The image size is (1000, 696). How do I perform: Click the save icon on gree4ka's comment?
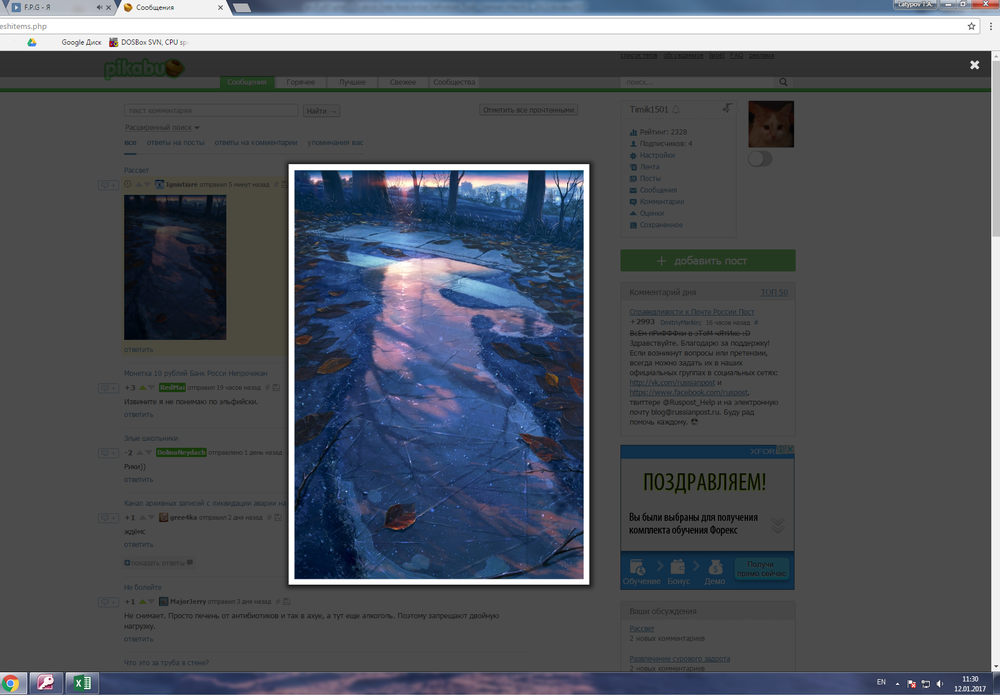tap(278, 517)
